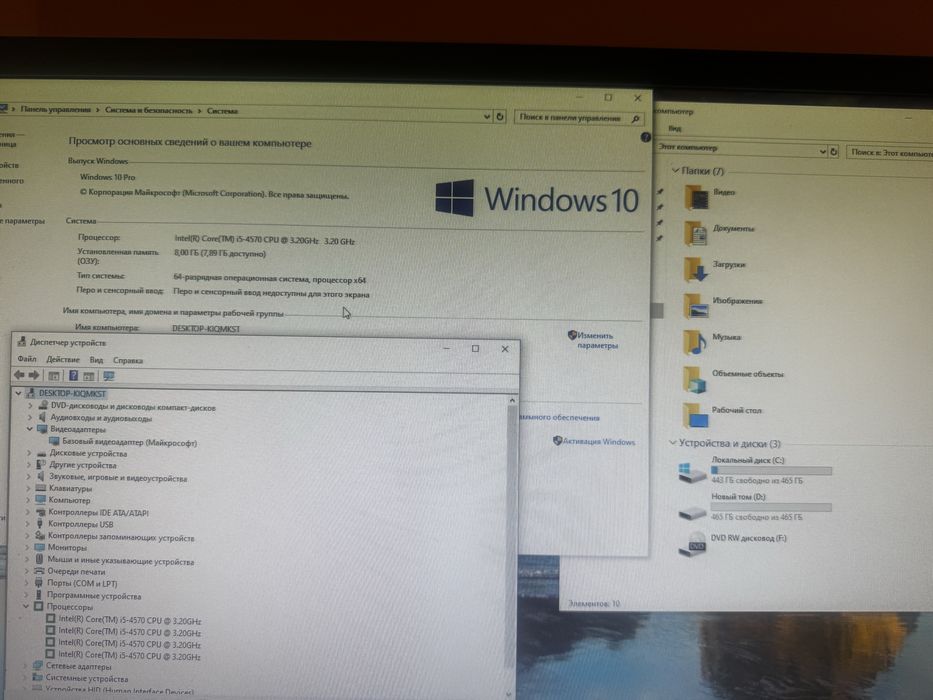Expand Мониторы node in Device Manager
The image size is (933, 700).
click(27, 547)
